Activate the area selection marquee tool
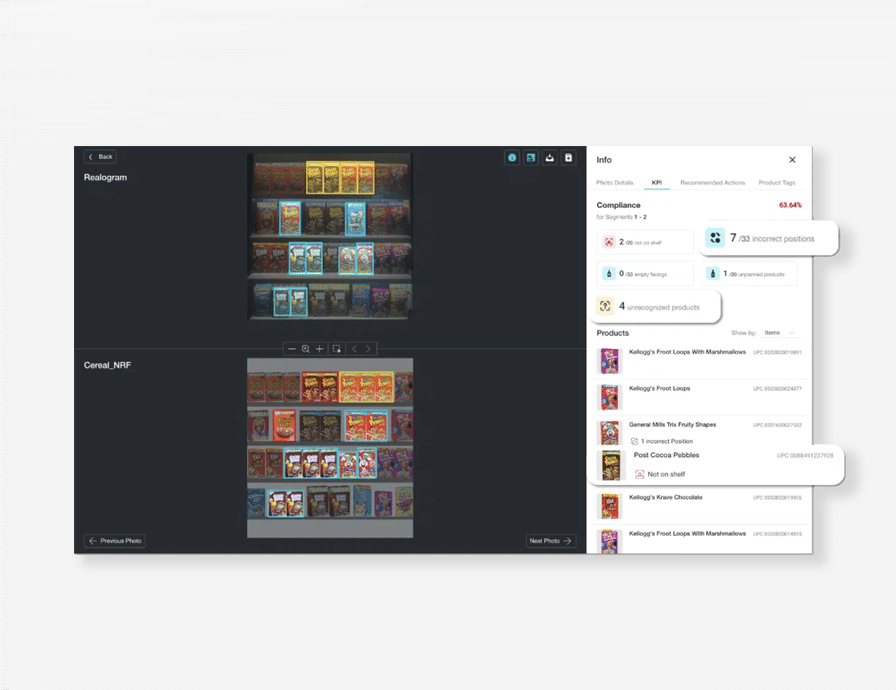 [337, 348]
